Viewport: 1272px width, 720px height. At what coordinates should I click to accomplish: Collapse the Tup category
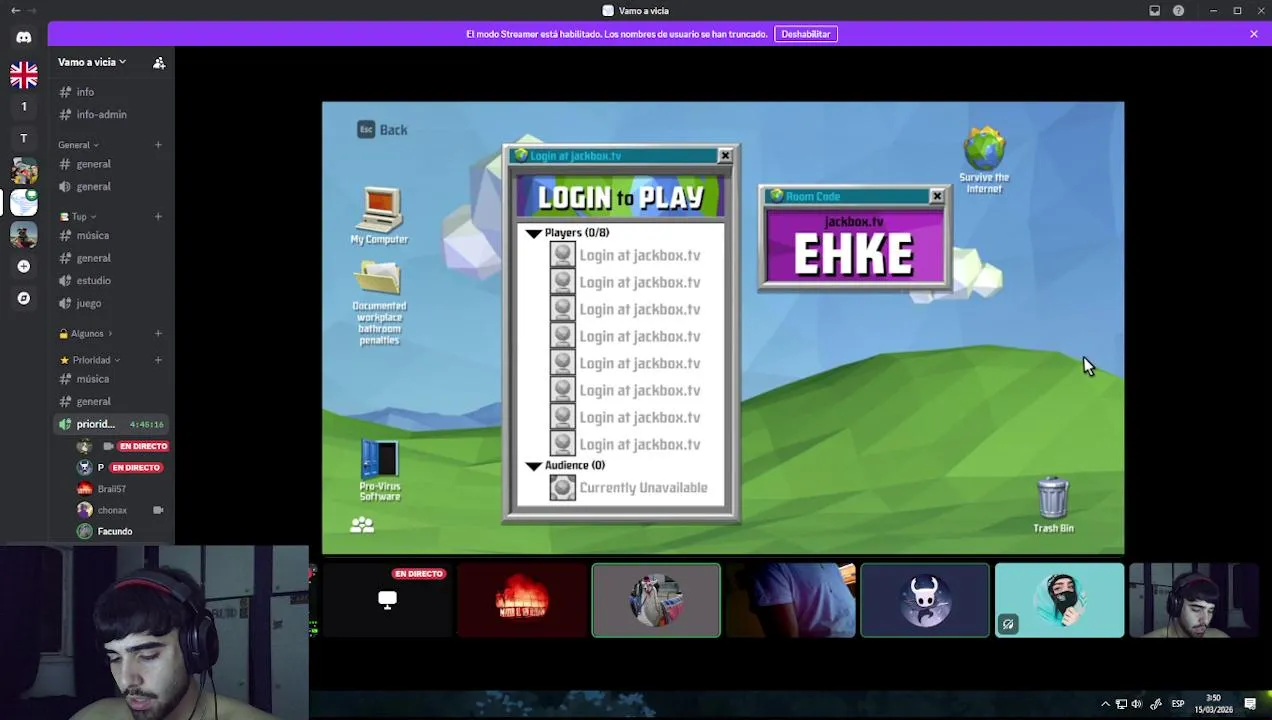coord(78,216)
